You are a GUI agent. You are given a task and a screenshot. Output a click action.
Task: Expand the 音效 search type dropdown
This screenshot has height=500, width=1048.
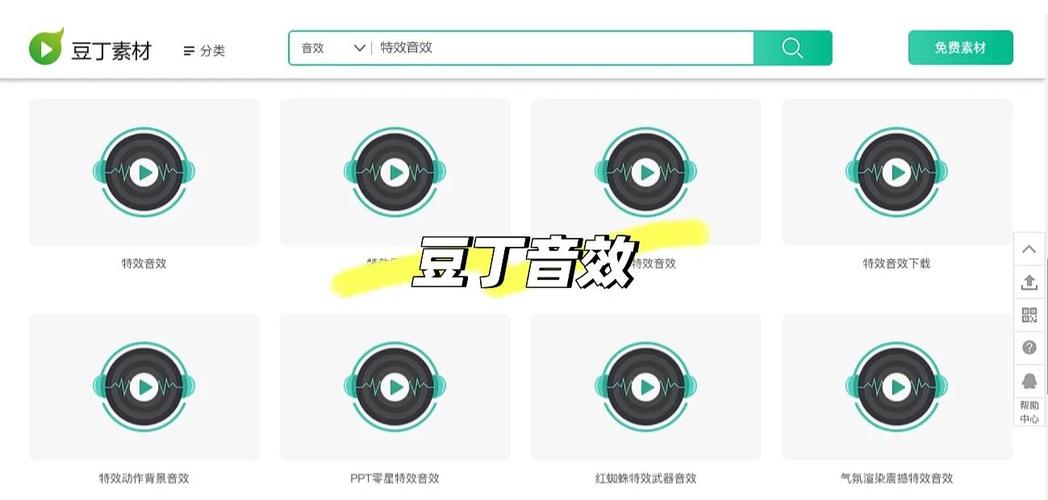pyautogui.click(x=332, y=48)
